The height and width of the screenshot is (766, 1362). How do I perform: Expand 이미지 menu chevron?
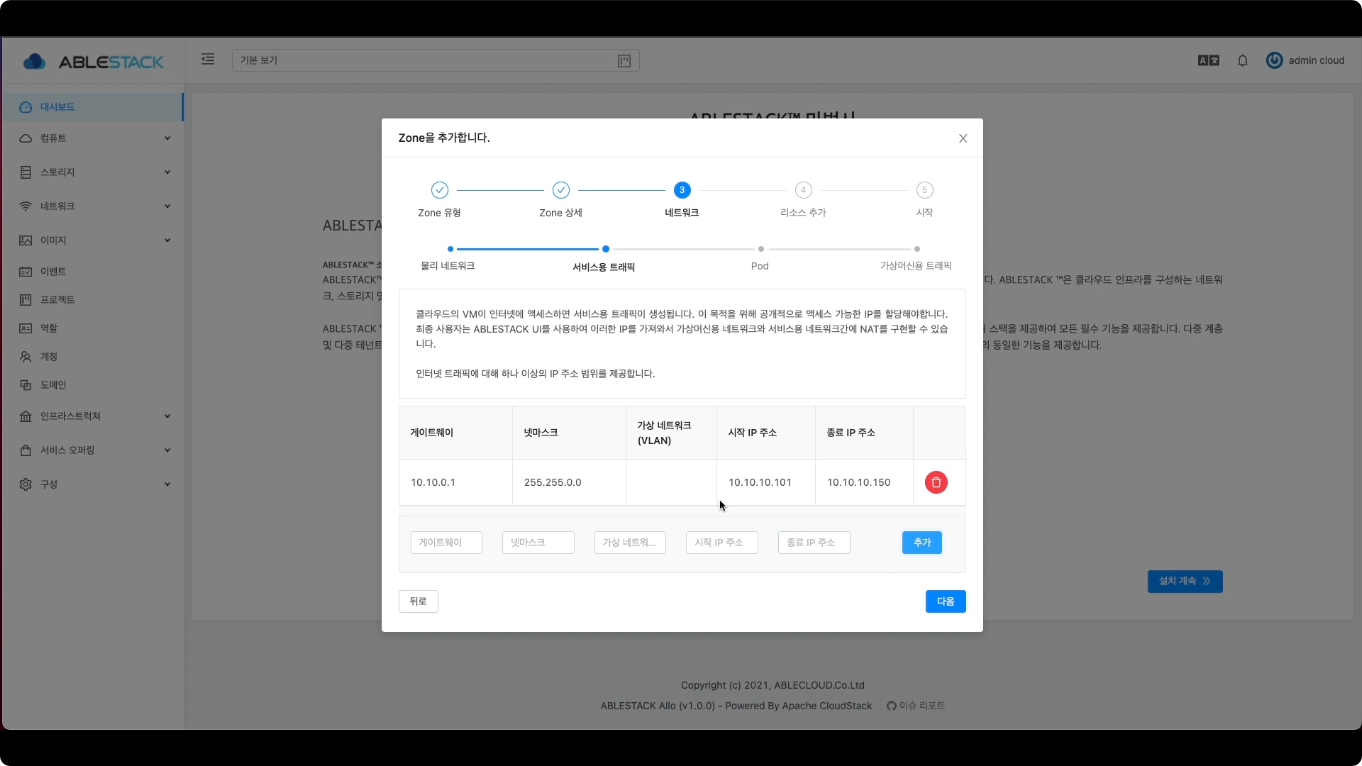tap(167, 240)
